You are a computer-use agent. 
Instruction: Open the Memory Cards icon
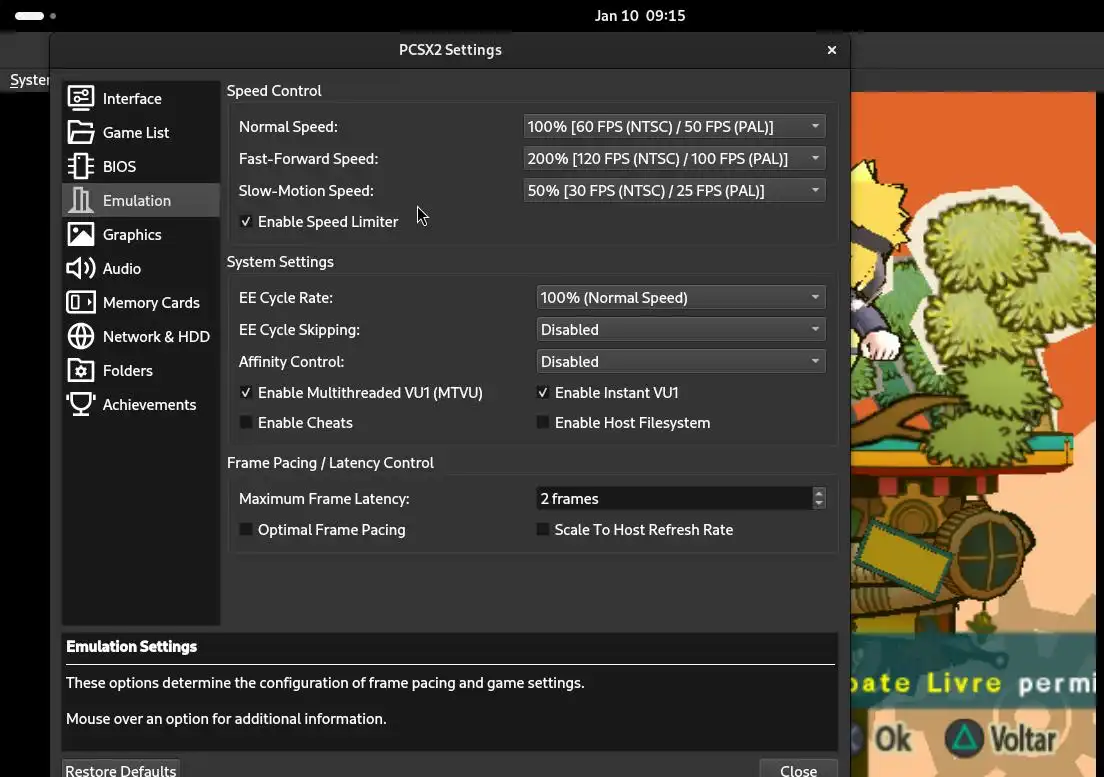click(80, 303)
